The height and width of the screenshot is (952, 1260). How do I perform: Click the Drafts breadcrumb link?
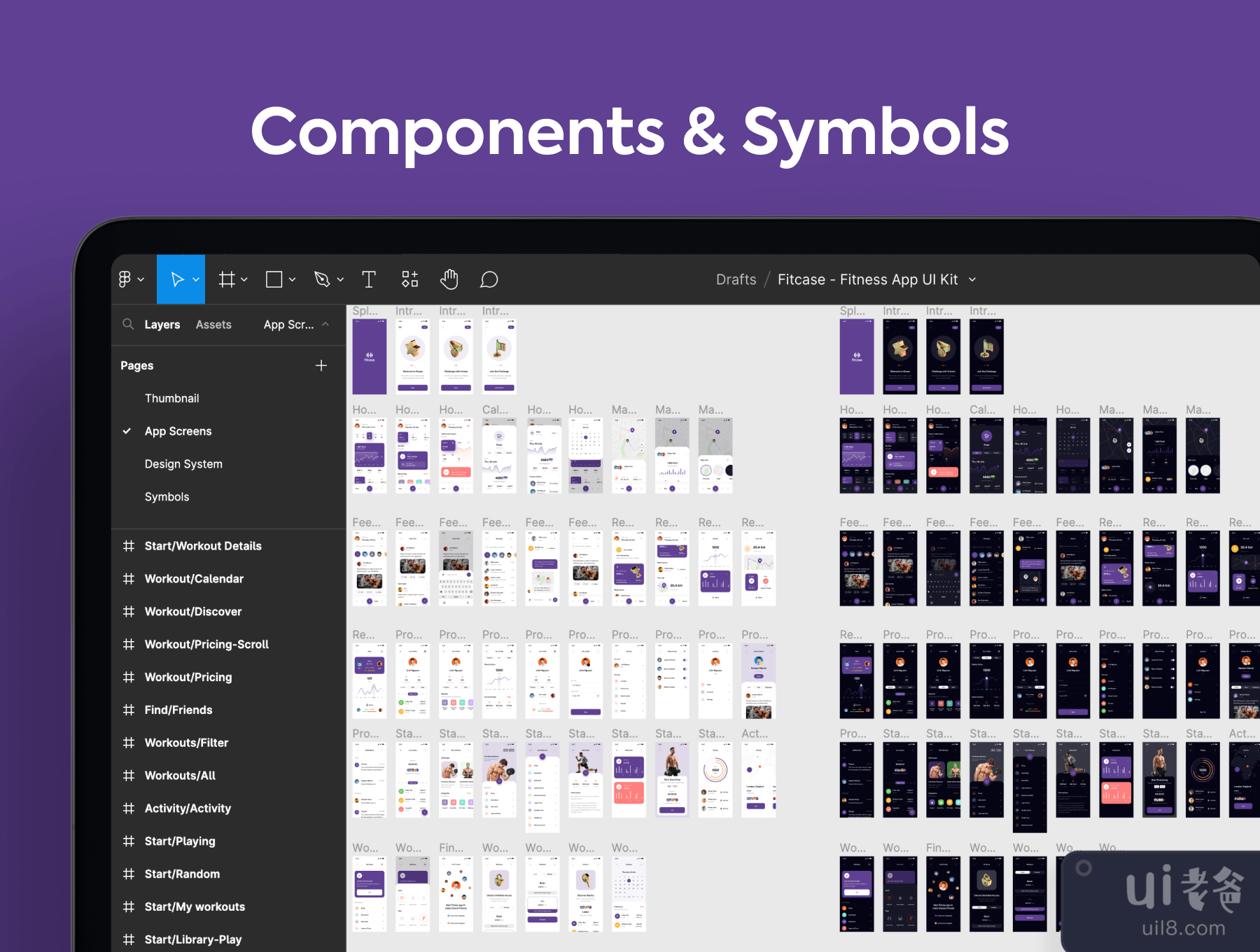[x=736, y=279]
